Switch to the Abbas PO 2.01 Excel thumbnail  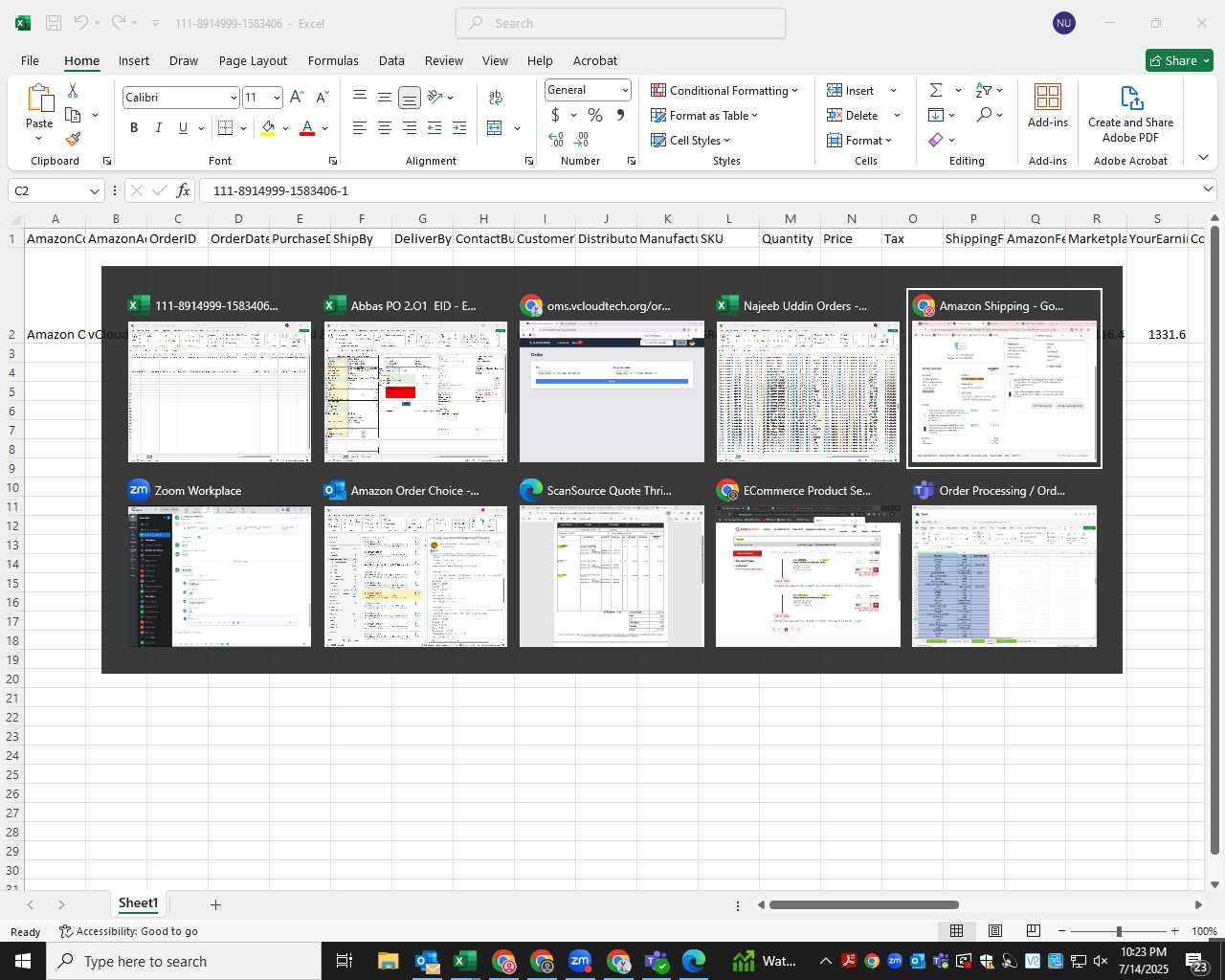coord(415,379)
